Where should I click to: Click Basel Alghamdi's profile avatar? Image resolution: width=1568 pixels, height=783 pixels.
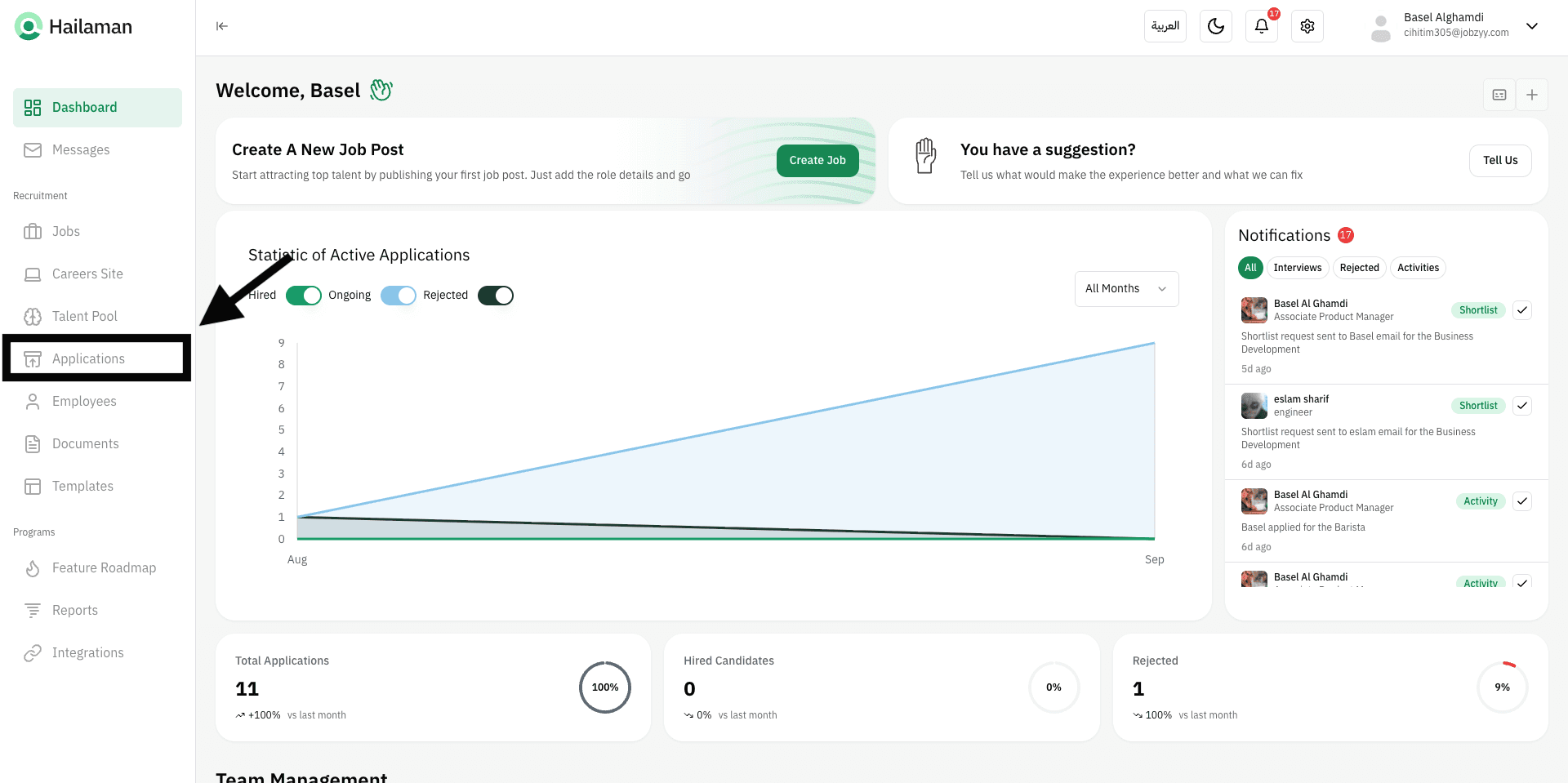tap(1380, 27)
